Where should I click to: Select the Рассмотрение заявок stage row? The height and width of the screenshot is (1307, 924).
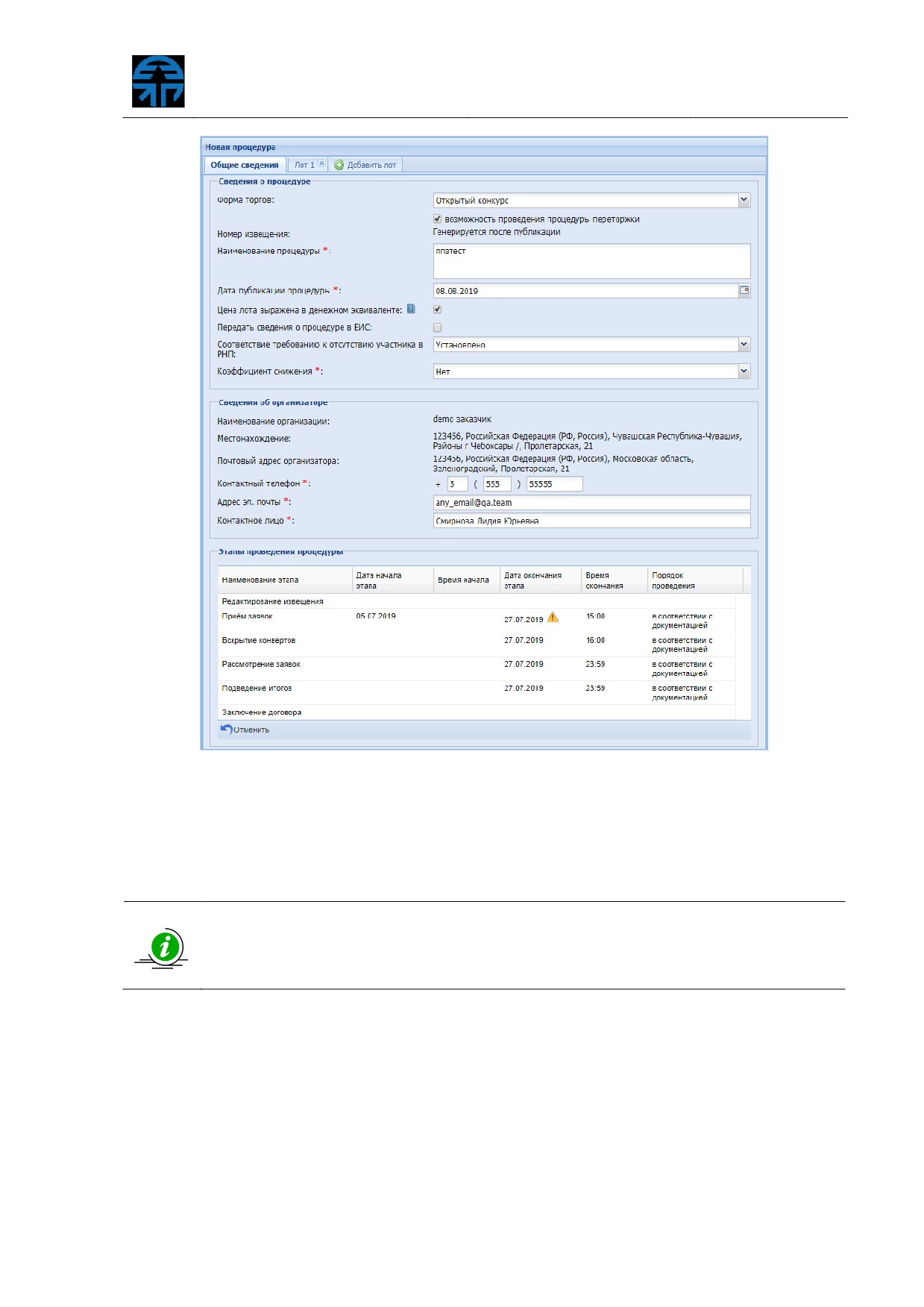click(477, 668)
